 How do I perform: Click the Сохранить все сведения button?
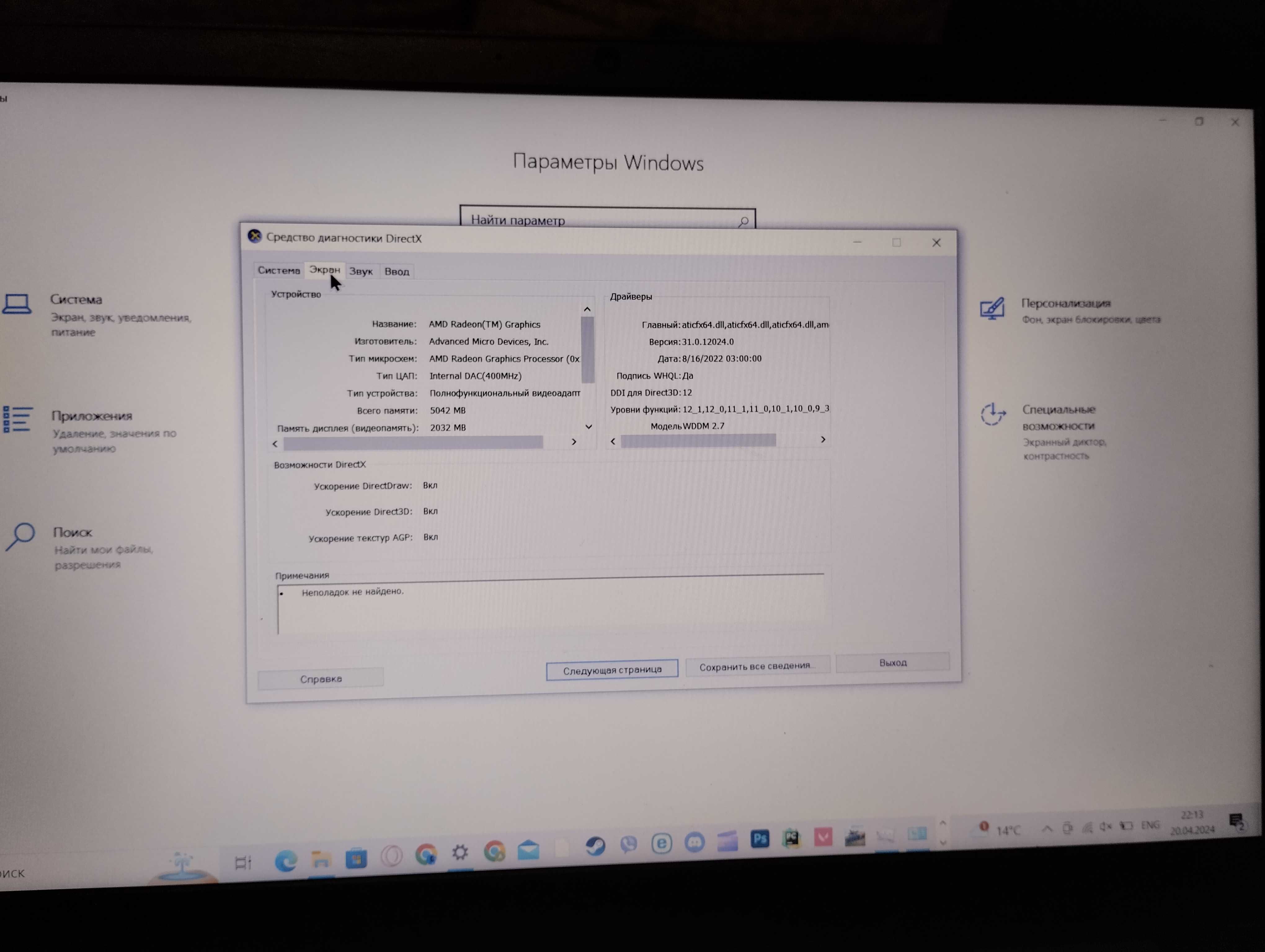(x=757, y=666)
